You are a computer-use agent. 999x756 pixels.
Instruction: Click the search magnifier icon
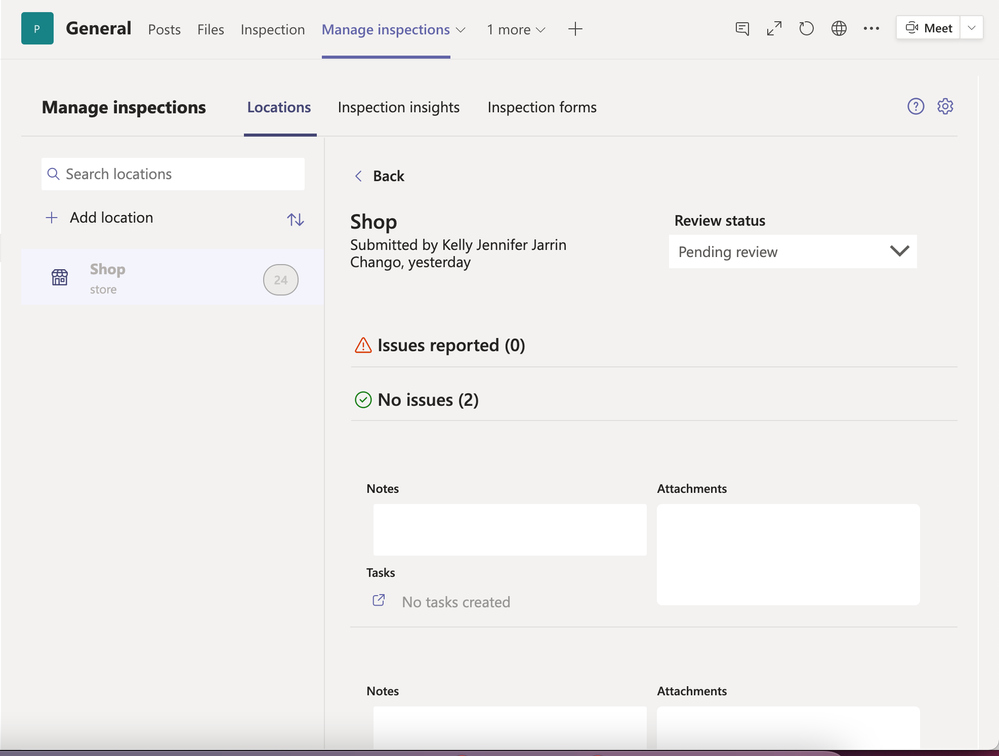(54, 174)
